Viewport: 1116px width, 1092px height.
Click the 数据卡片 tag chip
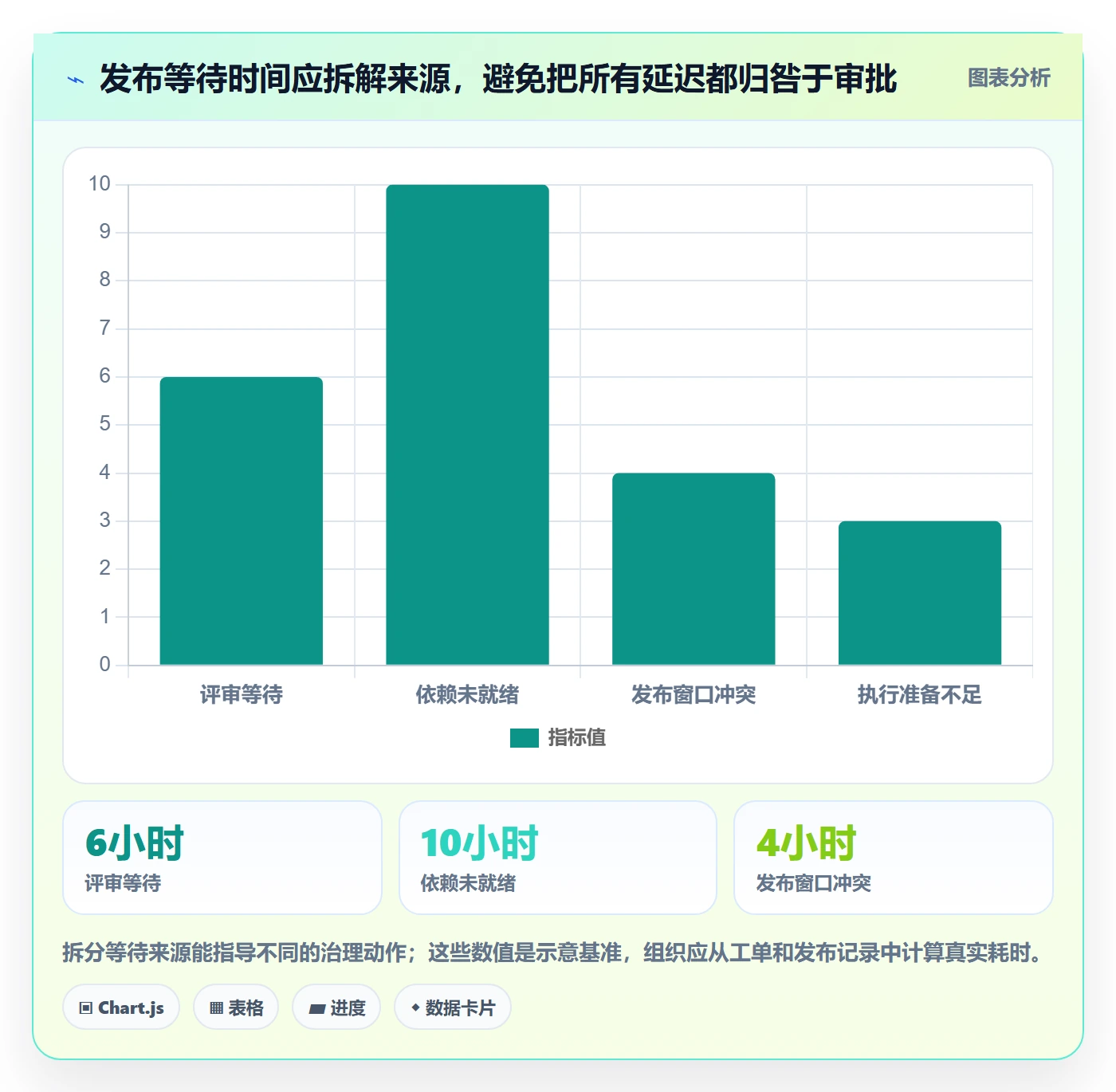[453, 1008]
